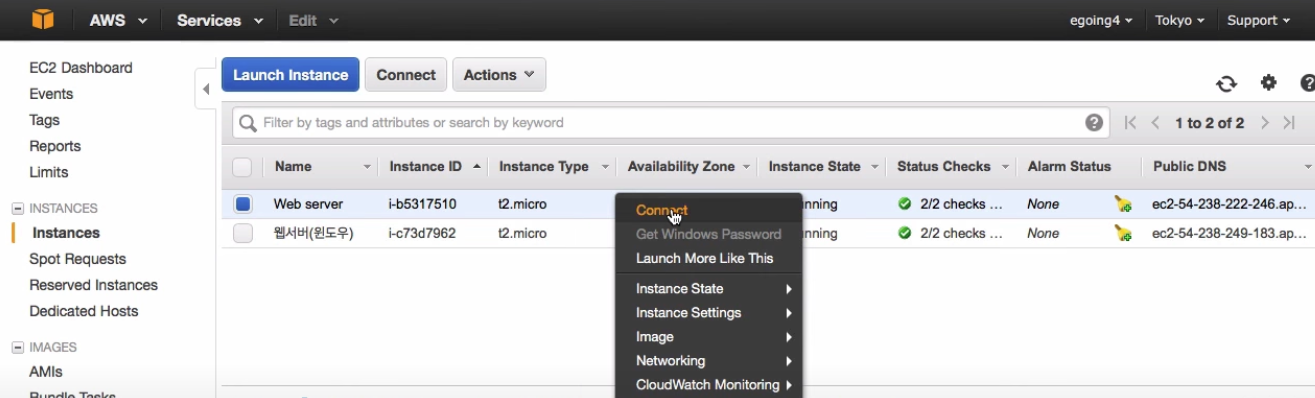
Task: Click the toolbar Connect button
Action: click(x=406, y=75)
